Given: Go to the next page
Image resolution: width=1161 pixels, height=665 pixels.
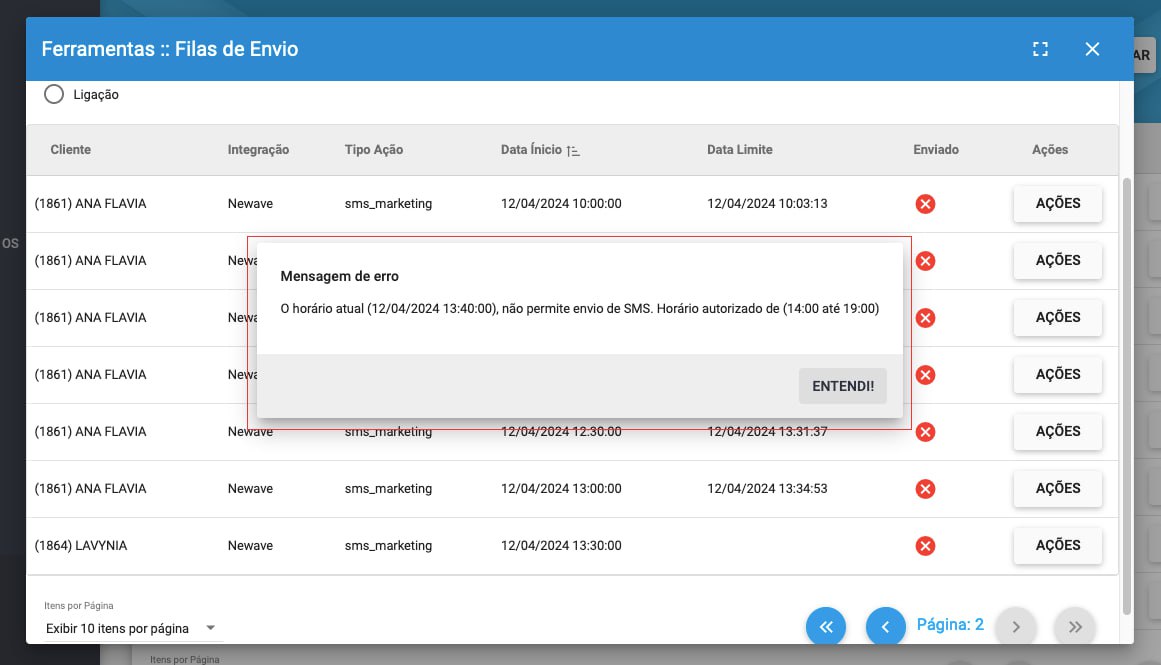Looking at the screenshot, I should 1016,626.
